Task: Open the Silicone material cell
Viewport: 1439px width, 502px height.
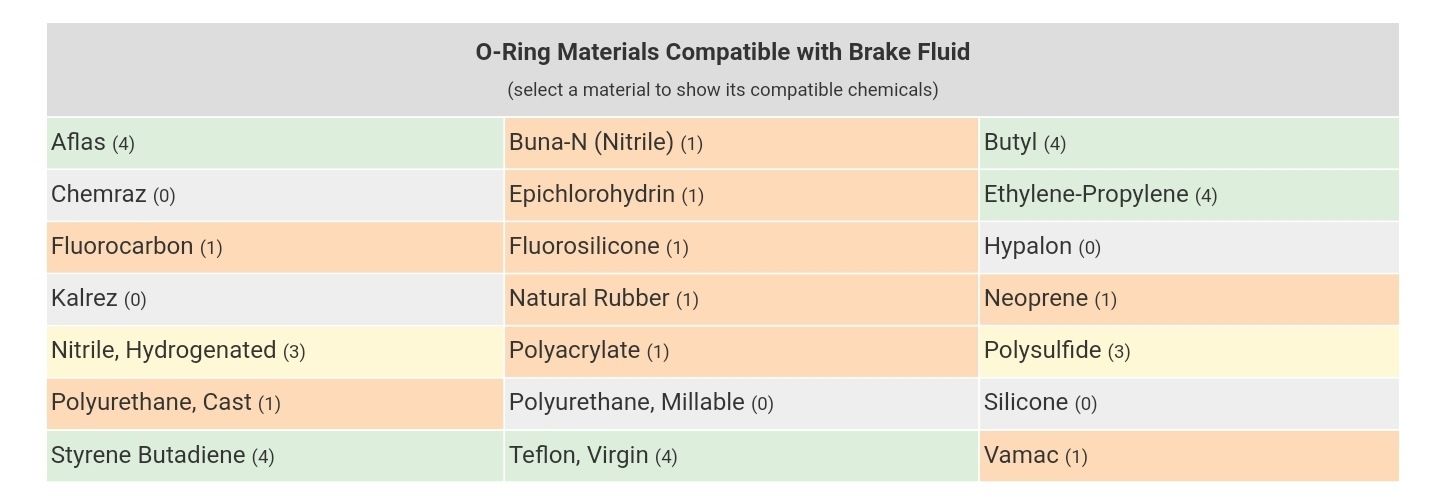Action: (1189, 403)
